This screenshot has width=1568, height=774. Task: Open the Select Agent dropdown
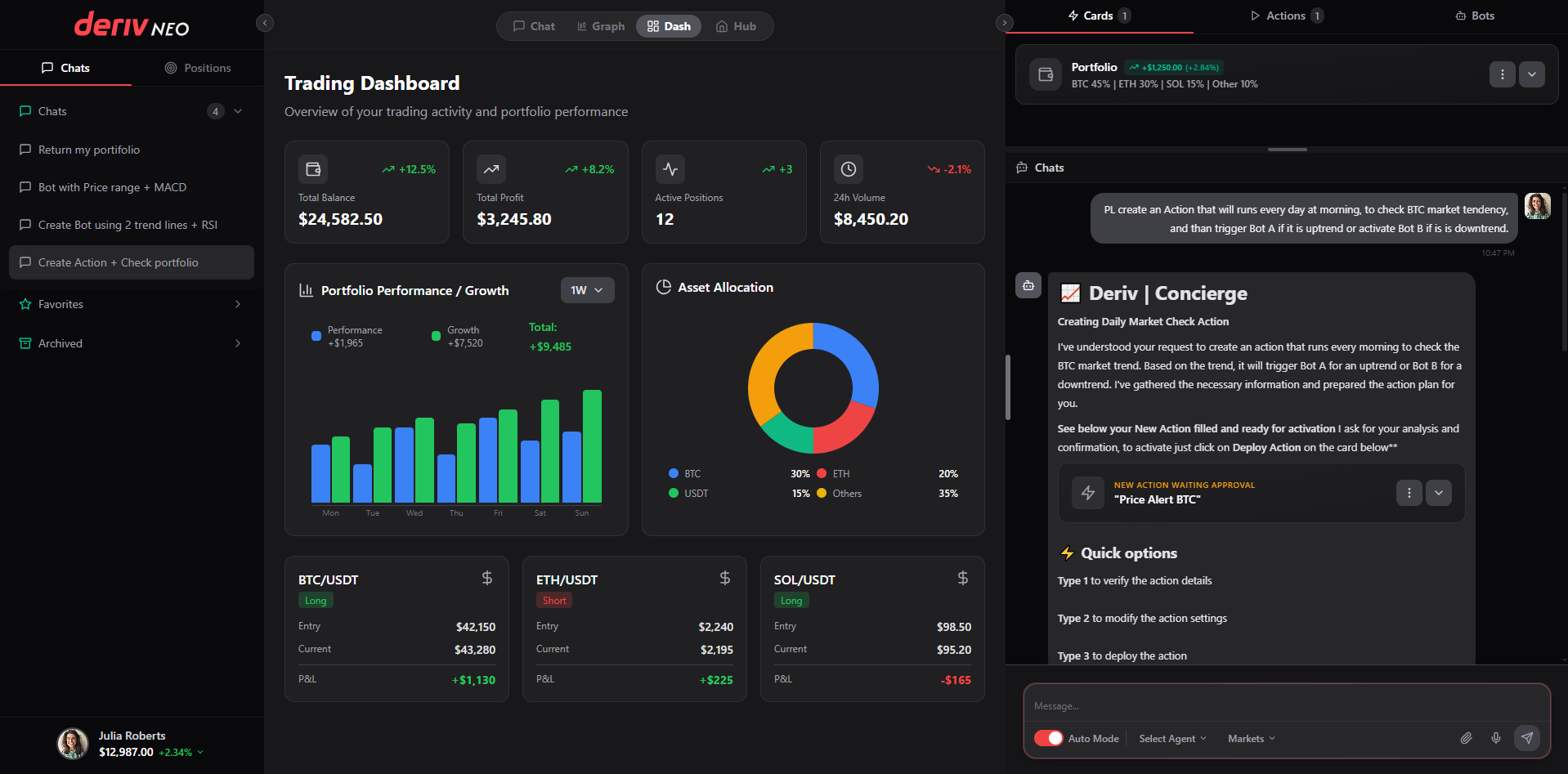pos(1172,738)
